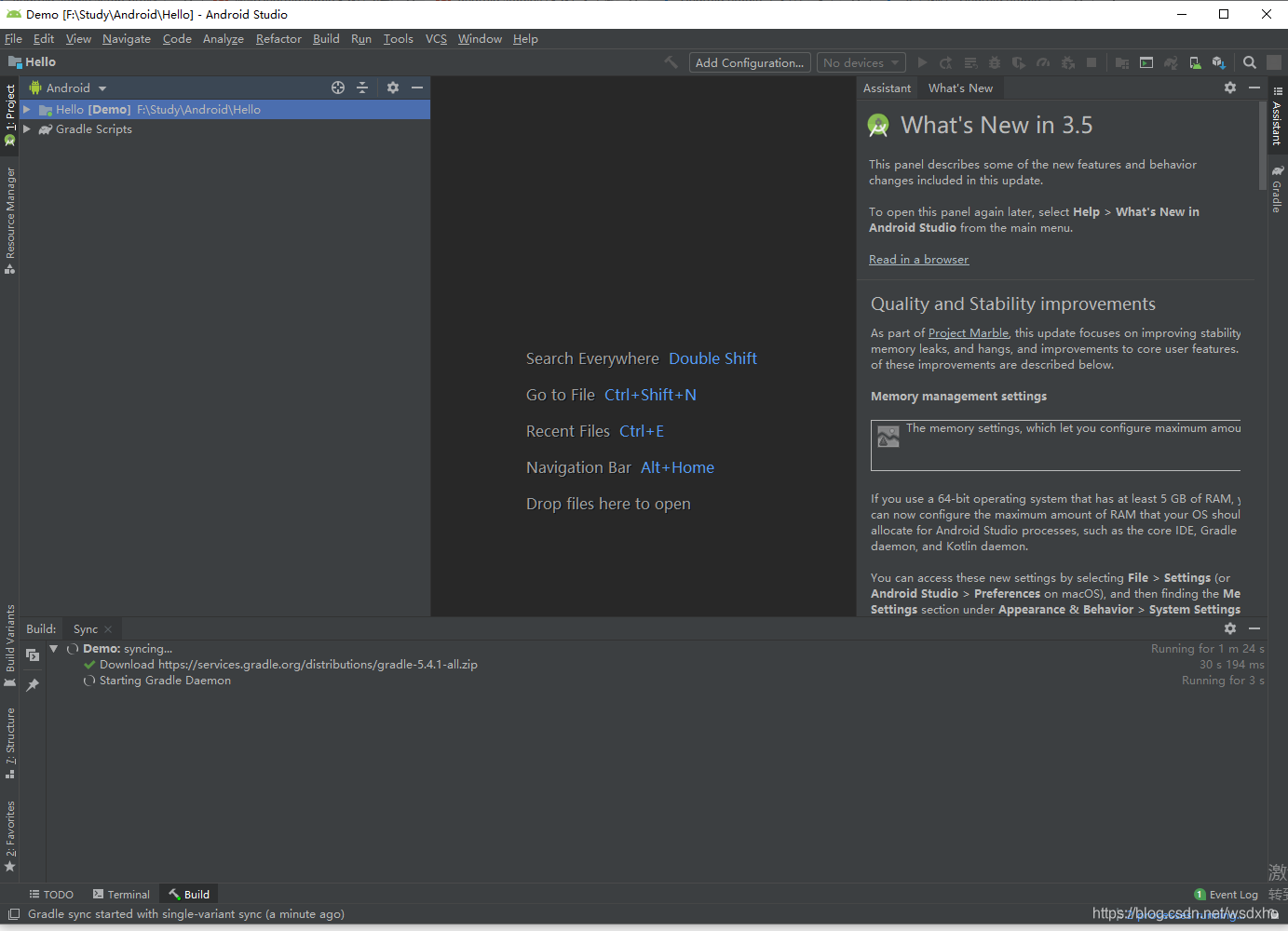The height and width of the screenshot is (931, 1288).
Task: Click Apply Changes and Restart Activity icon
Action: [x=946, y=62]
